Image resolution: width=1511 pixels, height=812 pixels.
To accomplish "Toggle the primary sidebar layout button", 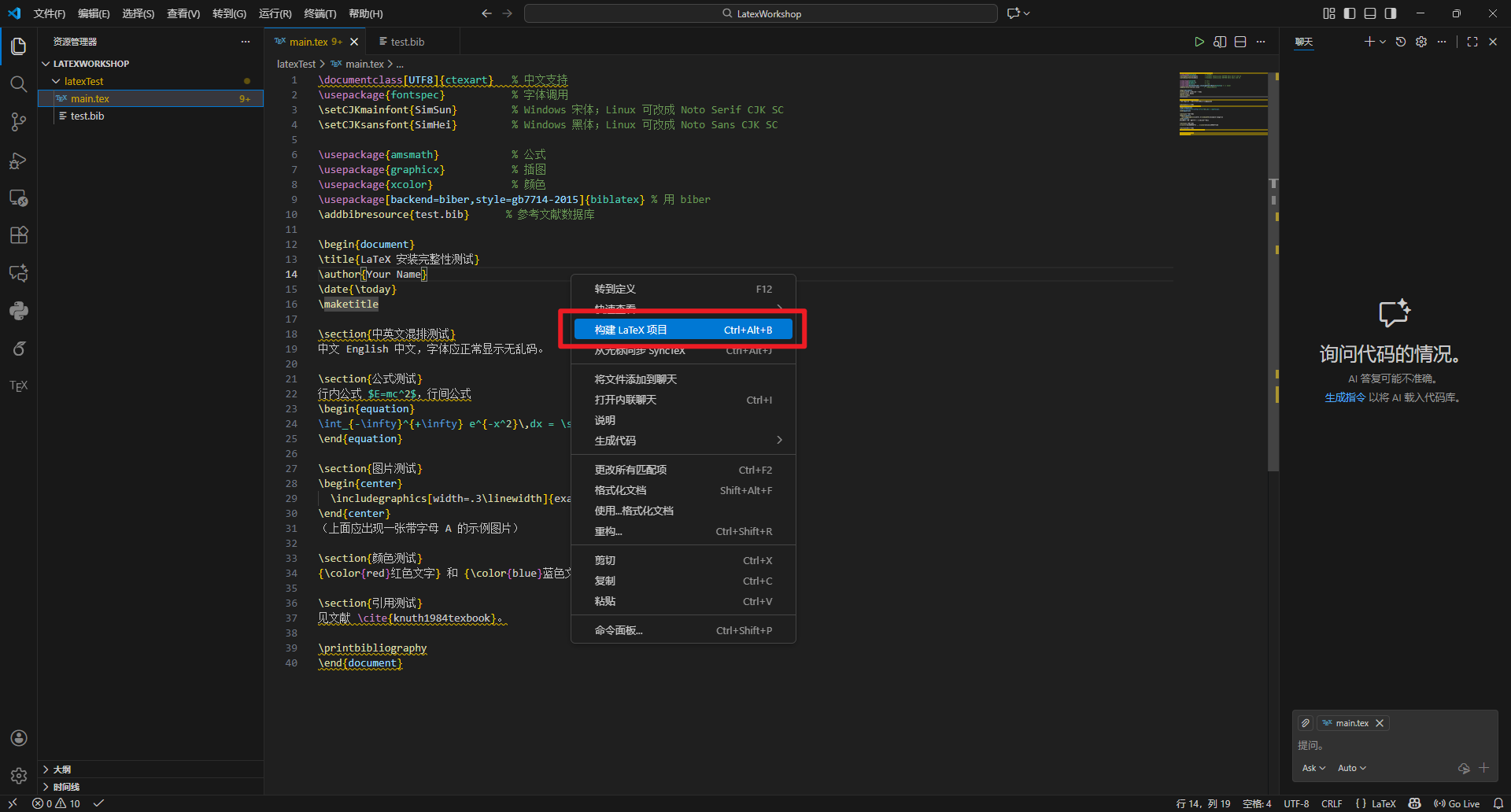I will [1350, 13].
